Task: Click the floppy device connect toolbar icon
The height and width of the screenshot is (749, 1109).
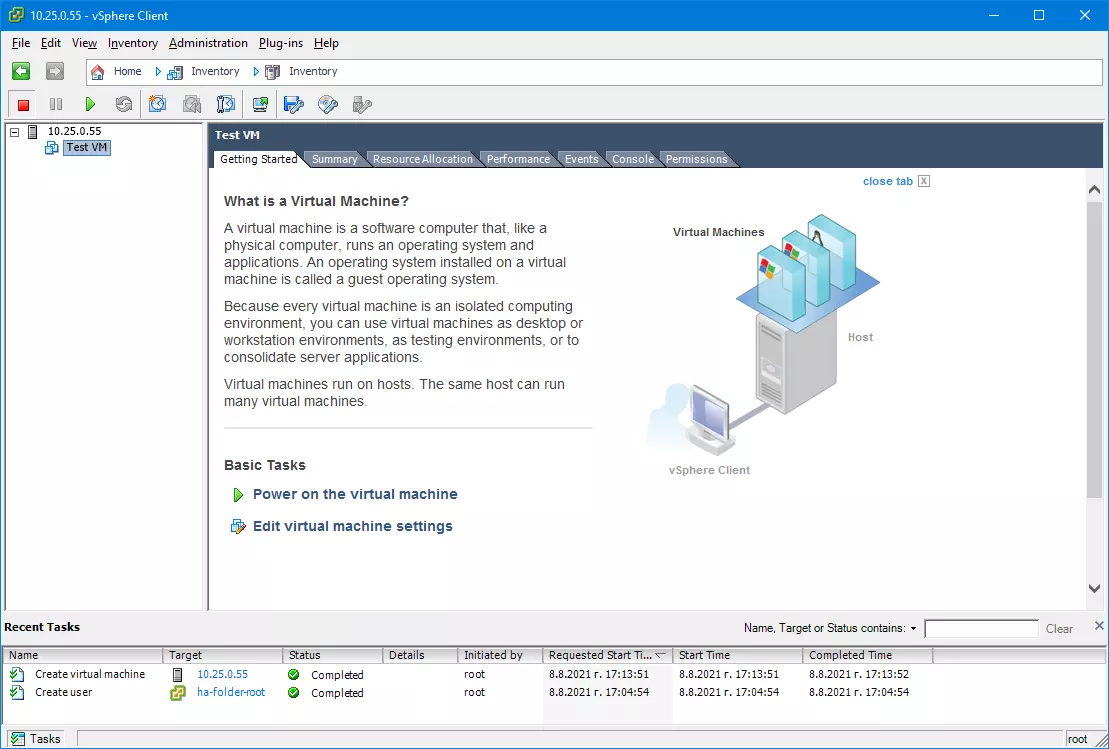Action: (294, 105)
